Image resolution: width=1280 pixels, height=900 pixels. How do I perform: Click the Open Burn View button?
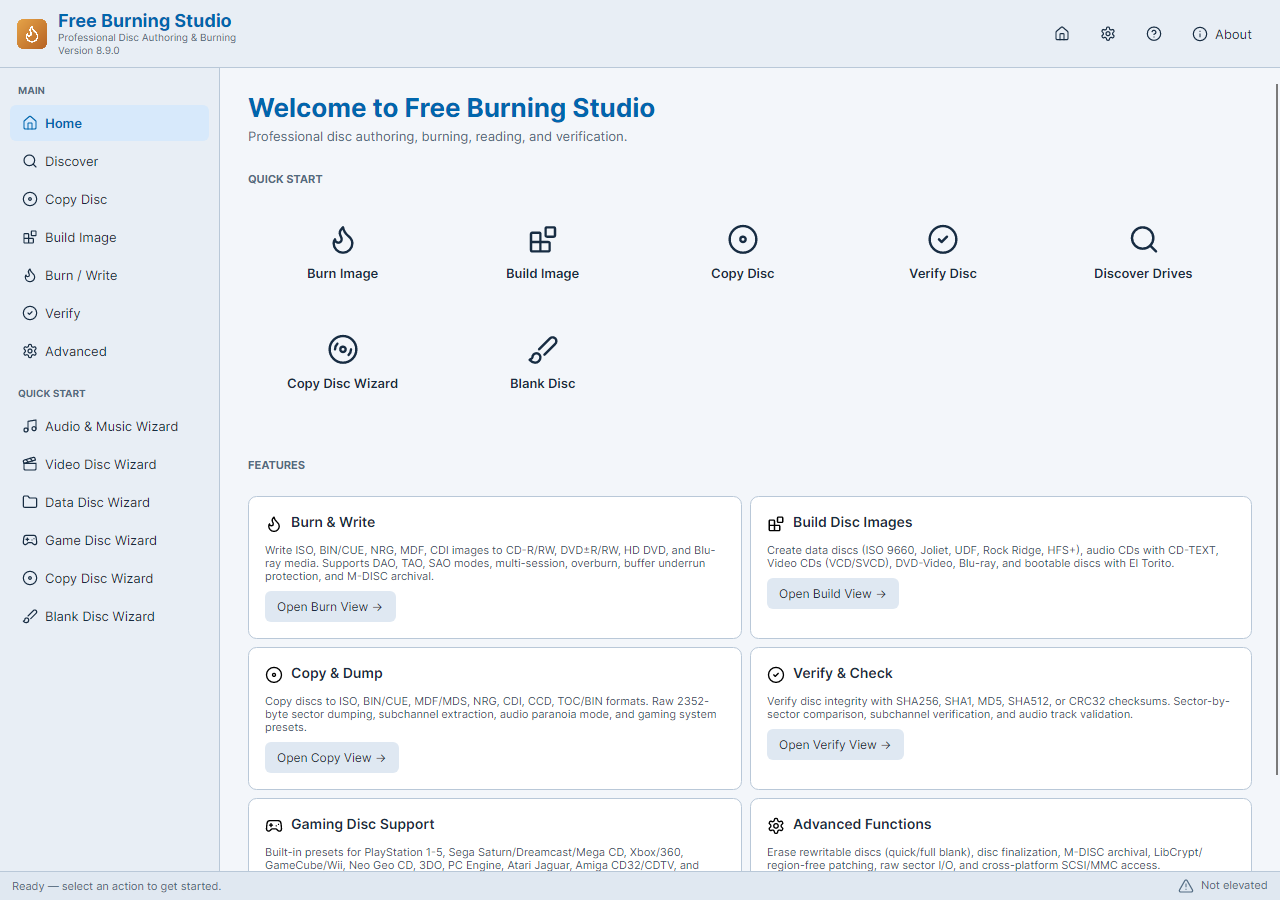(330, 607)
